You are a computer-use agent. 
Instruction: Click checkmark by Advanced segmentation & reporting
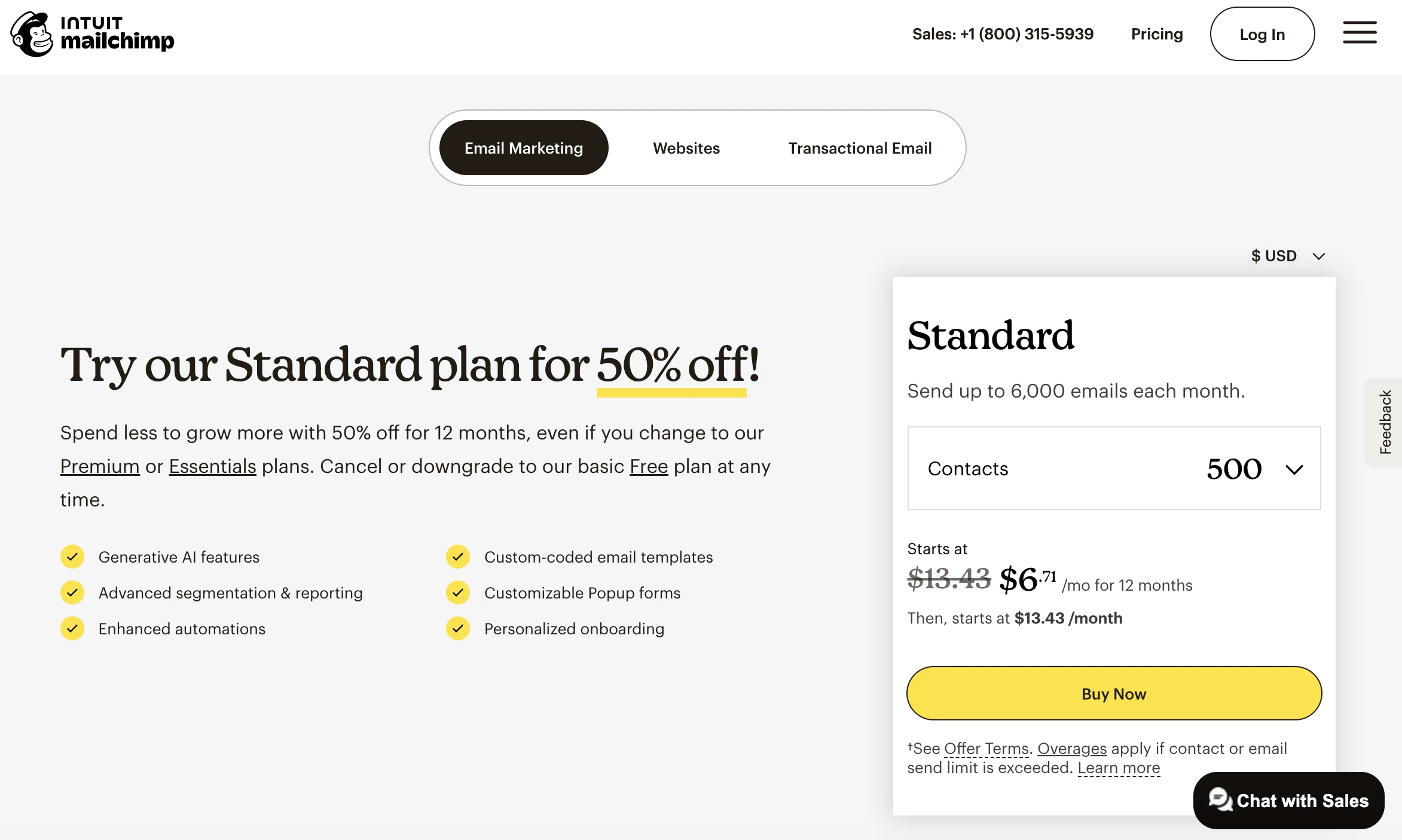click(72, 592)
